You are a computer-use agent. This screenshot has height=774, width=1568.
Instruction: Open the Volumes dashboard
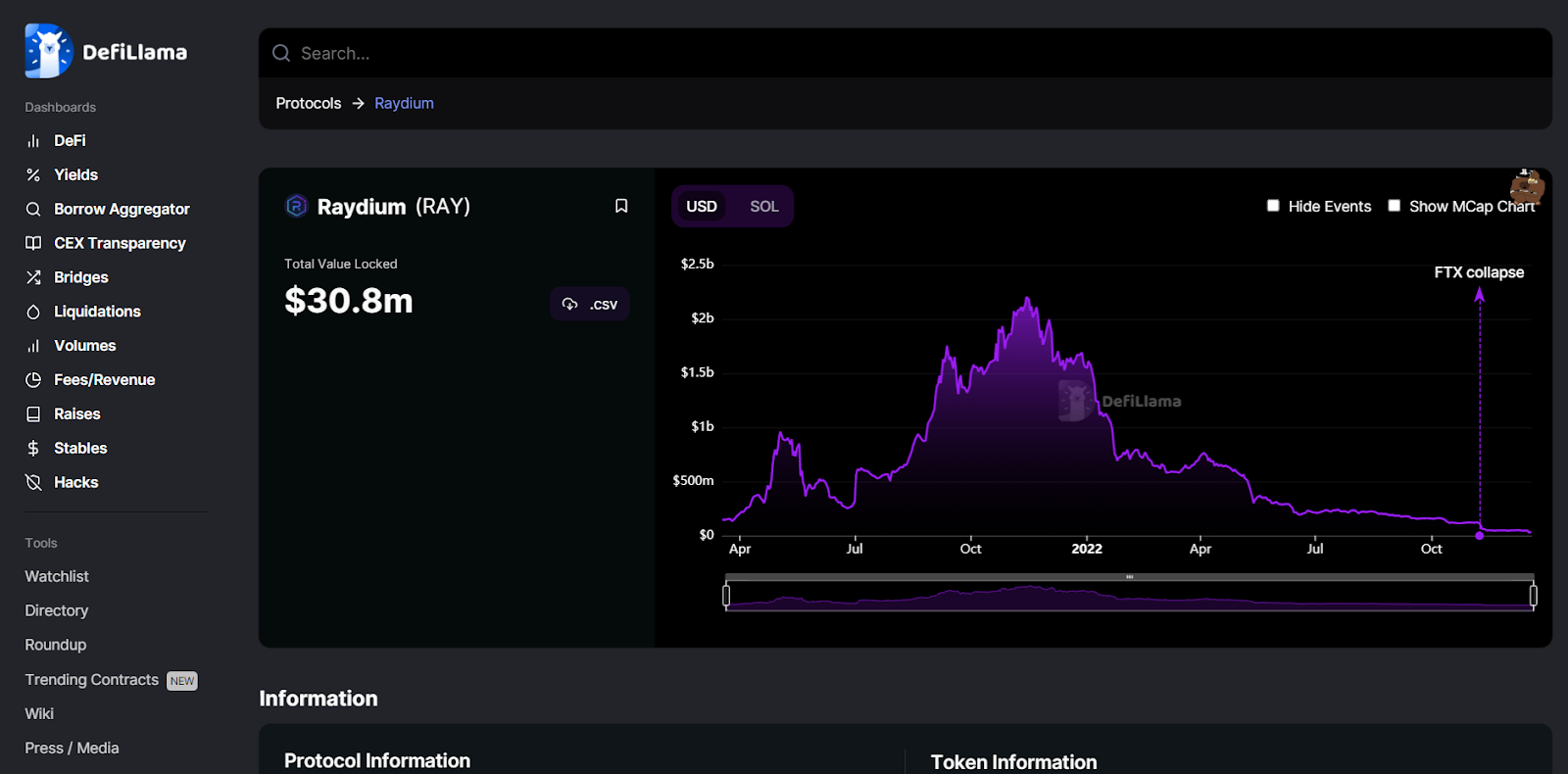point(85,346)
